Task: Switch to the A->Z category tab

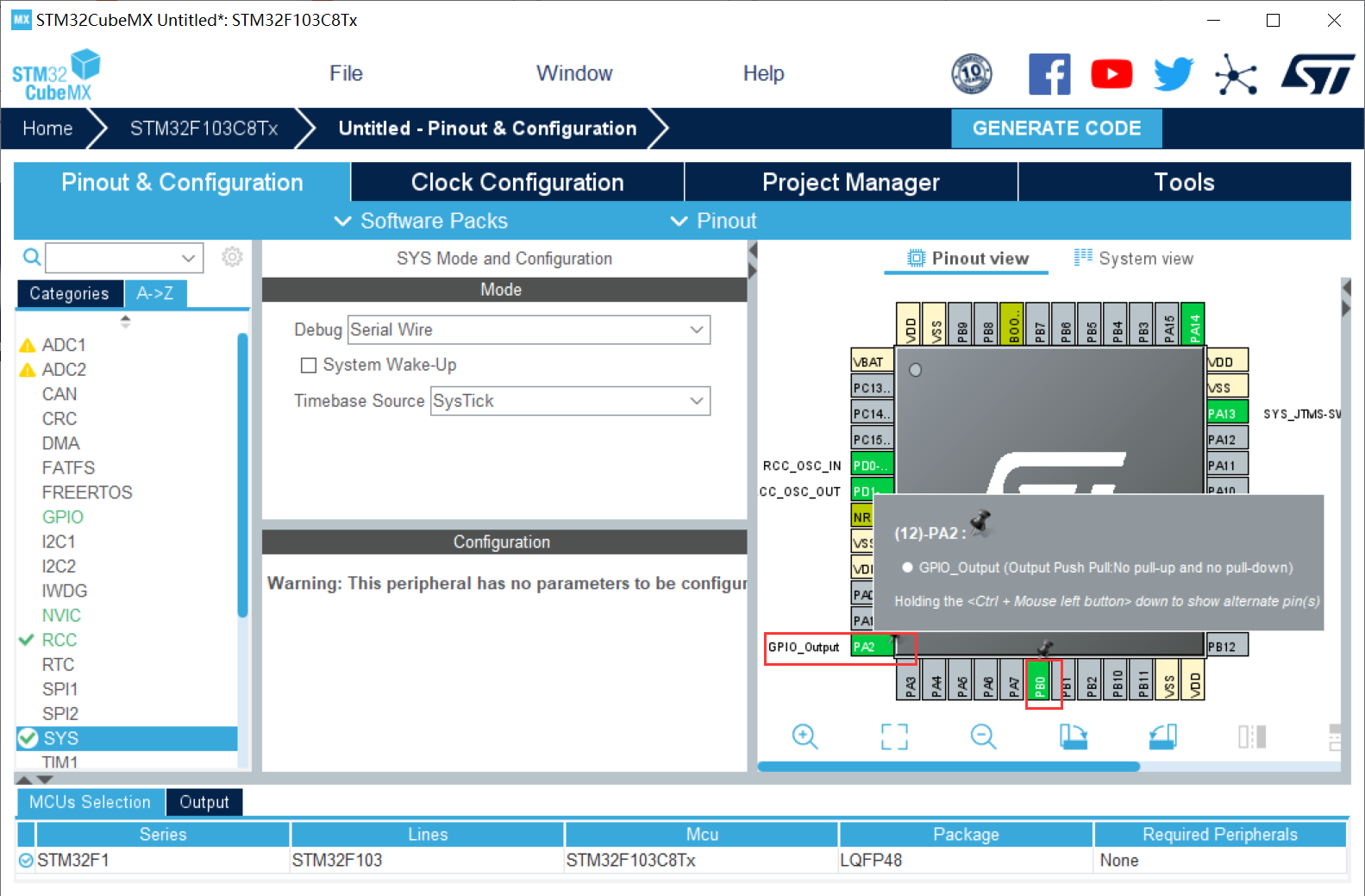Action: [x=155, y=293]
